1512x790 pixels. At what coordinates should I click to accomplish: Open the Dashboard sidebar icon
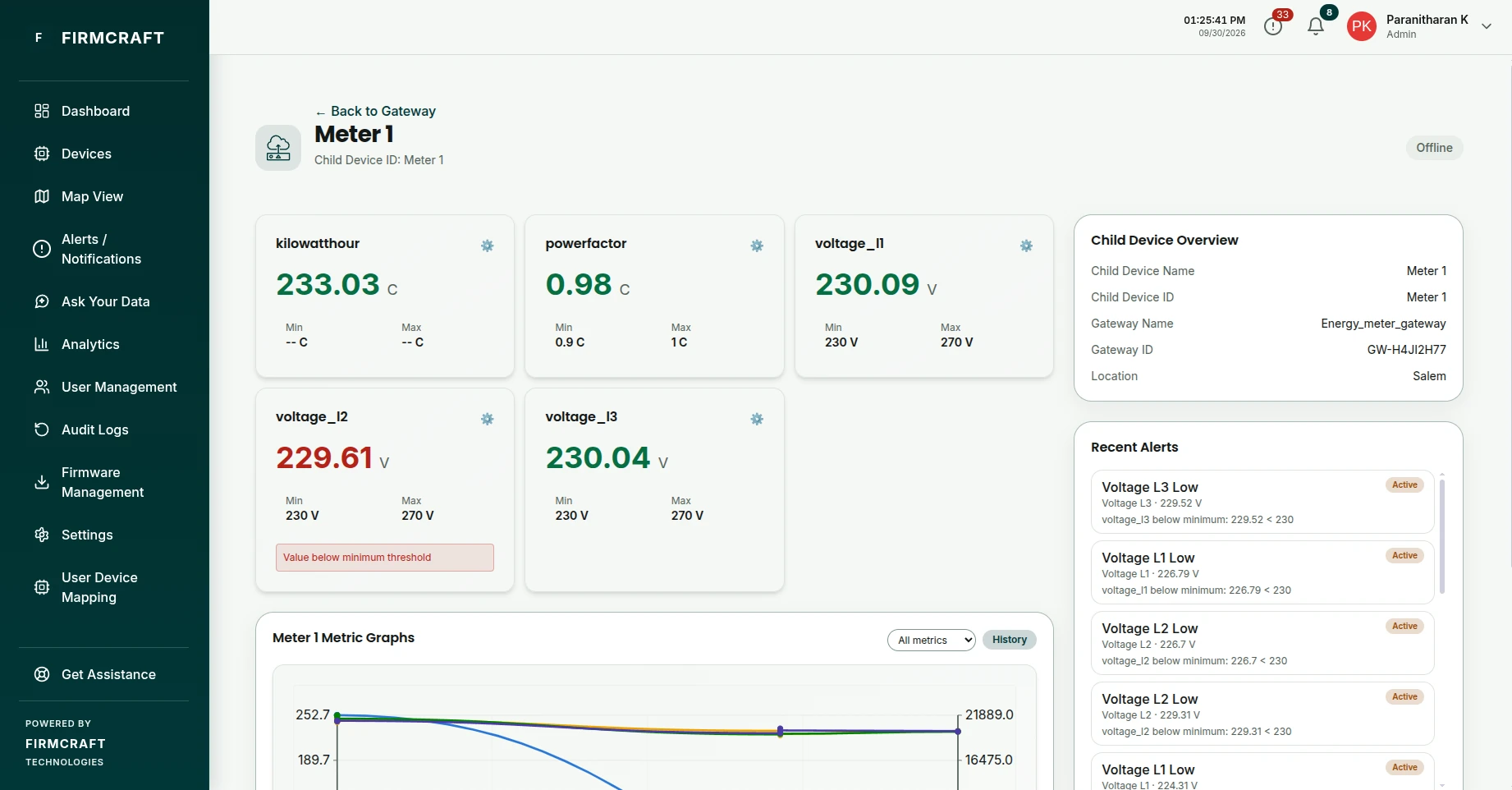pos(42,111)
